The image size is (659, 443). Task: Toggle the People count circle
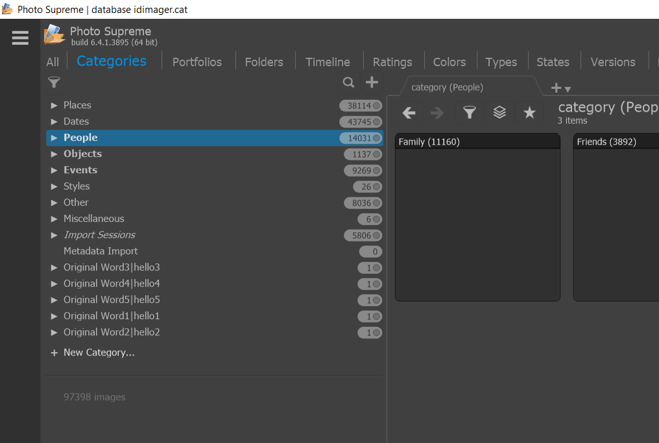coord(376,138)
